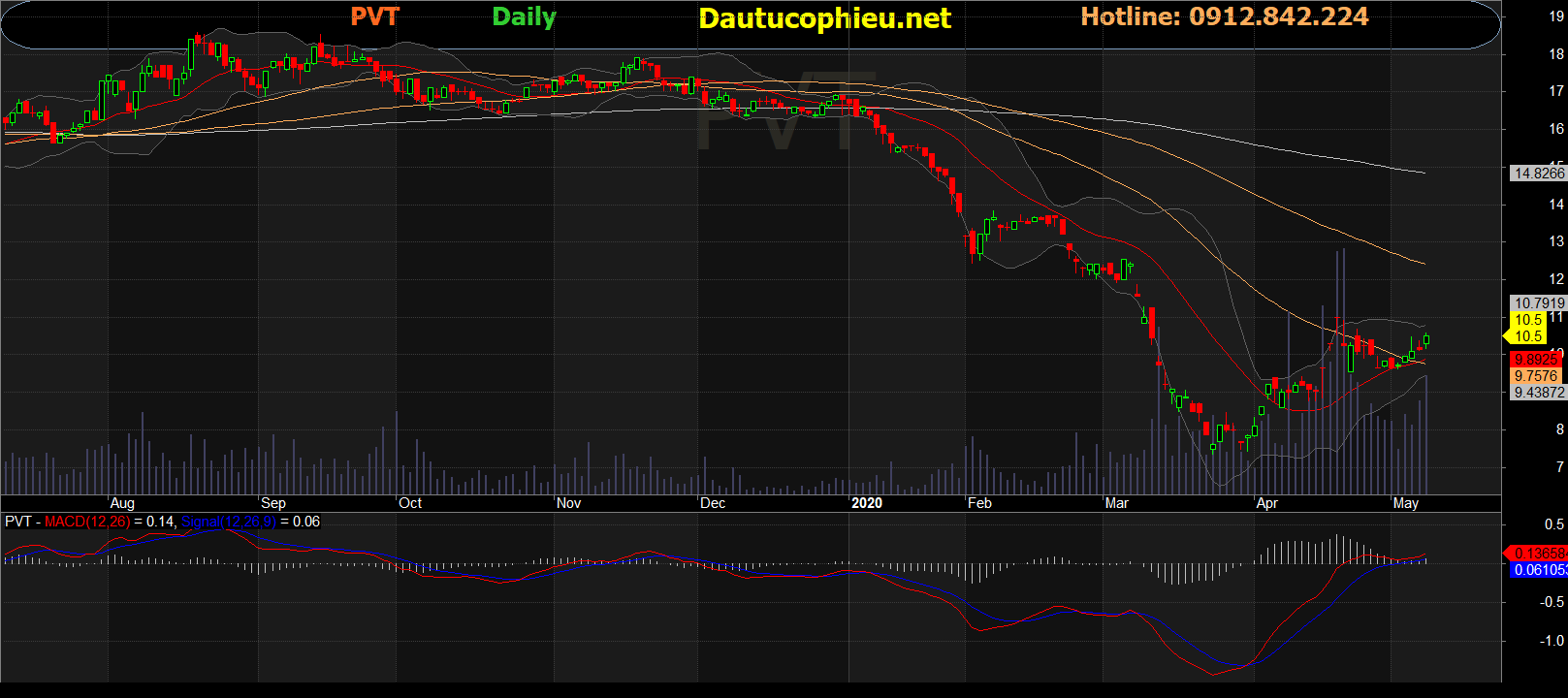Select the orange 9.7576 price tag
The width and height of the screenshot is (1568, 698).
pyautogui.click(x=1536, y=376)
